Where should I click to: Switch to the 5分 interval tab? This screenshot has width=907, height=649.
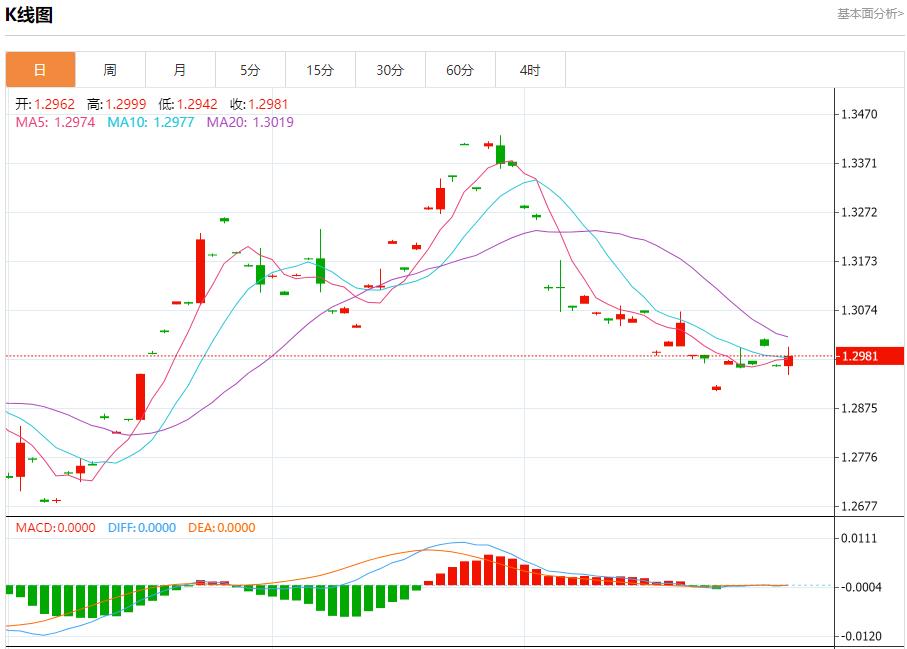click(250, 70)
